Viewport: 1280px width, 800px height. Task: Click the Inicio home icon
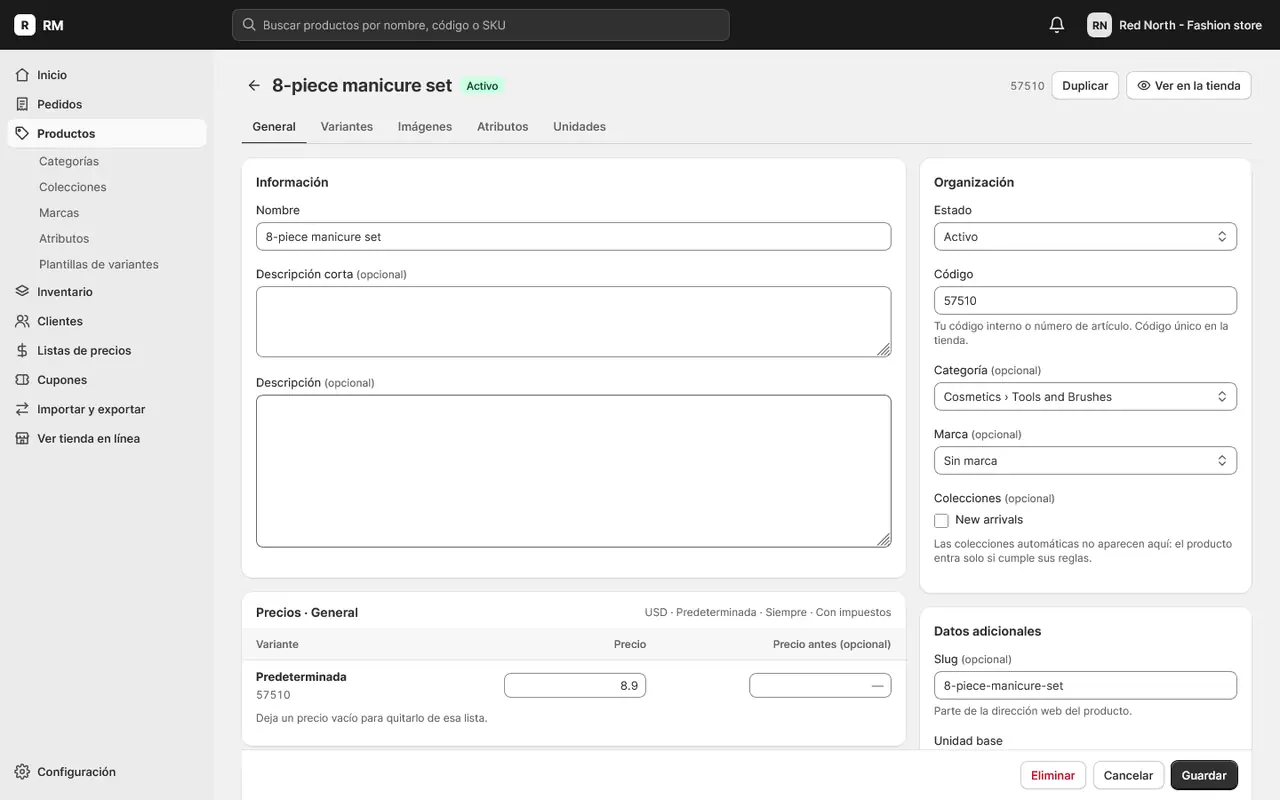pyautogui.click(x=23, y=75)
